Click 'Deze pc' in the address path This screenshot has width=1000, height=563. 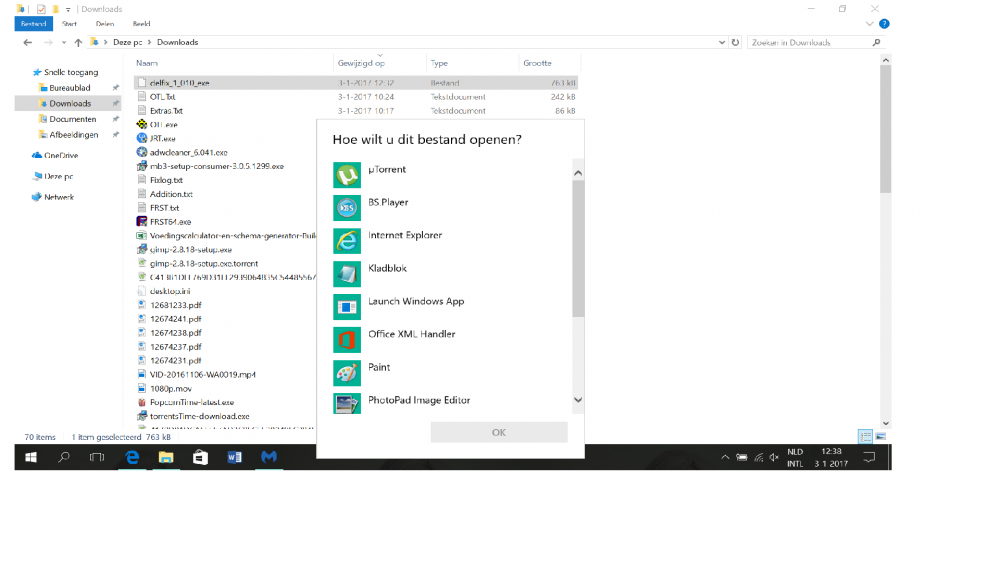[128, 42]
